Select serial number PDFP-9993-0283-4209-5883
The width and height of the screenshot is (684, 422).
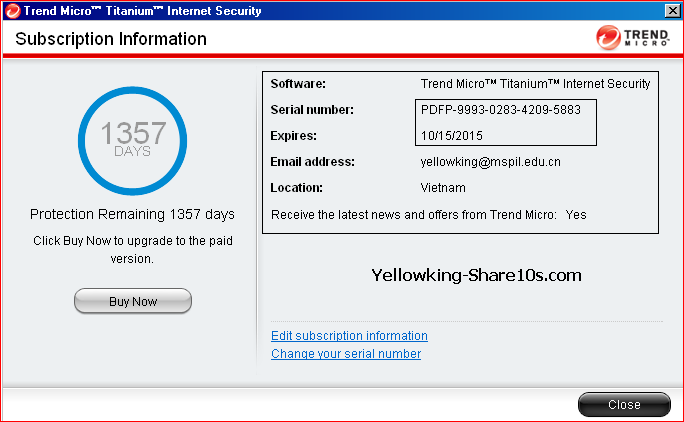[x=500, y=110]
